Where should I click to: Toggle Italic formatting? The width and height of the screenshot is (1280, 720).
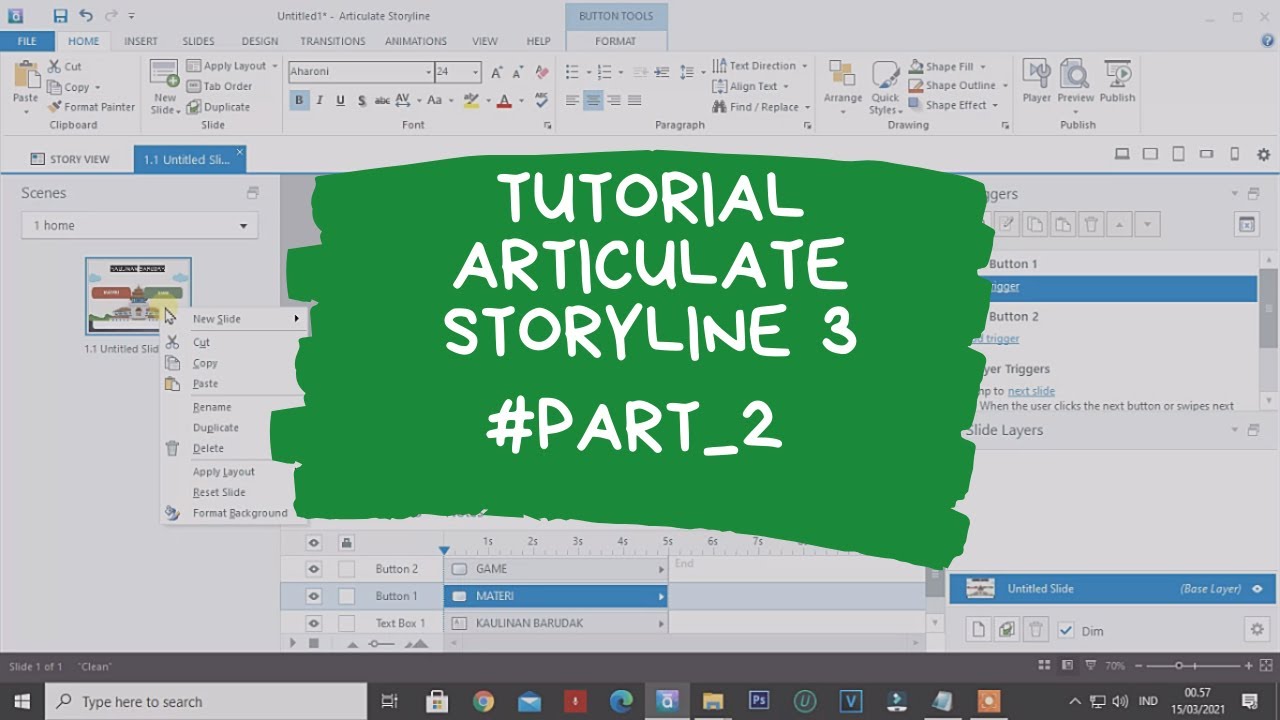click(320, 100)
